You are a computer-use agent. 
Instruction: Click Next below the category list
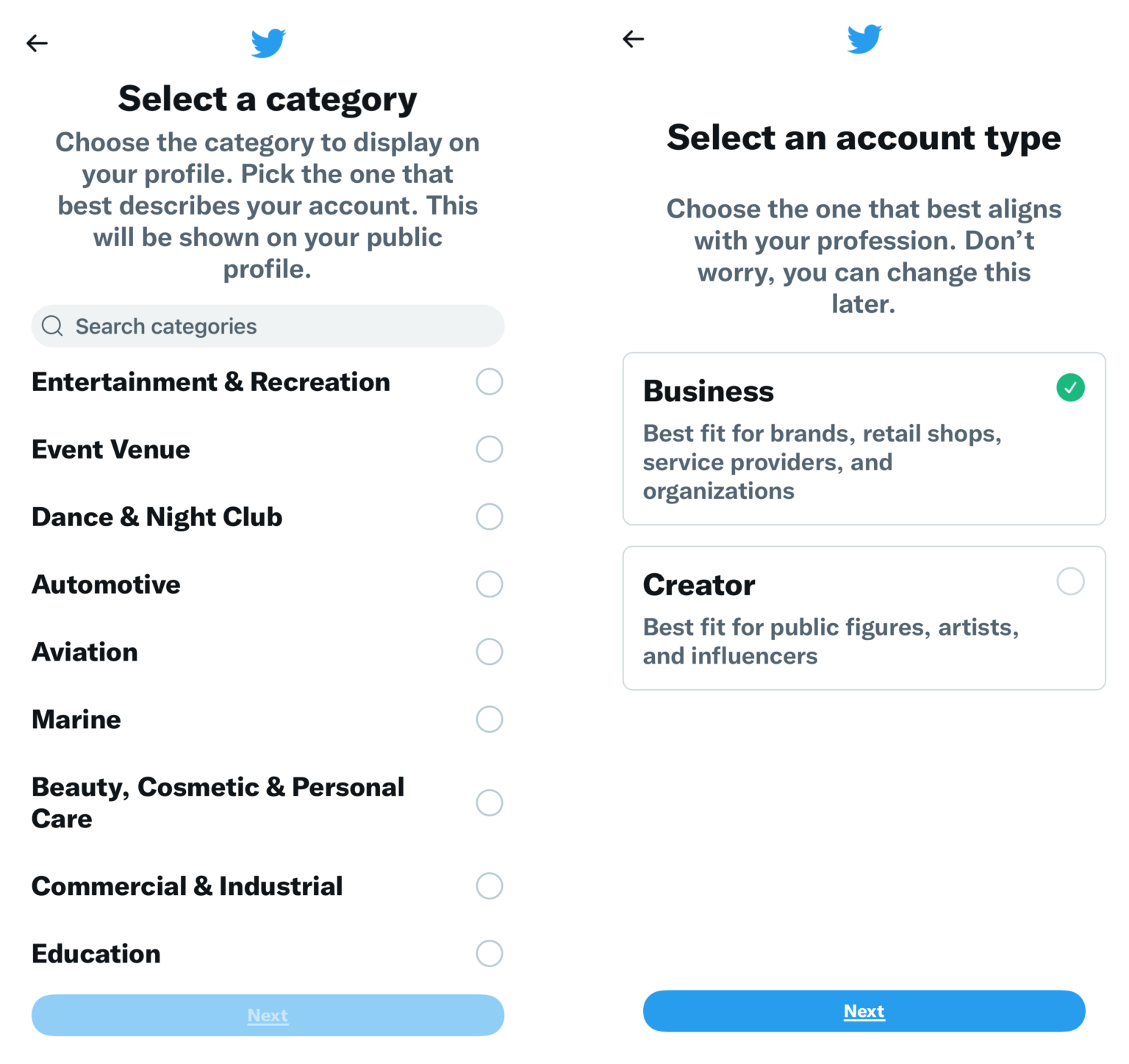pos(268,1015)
